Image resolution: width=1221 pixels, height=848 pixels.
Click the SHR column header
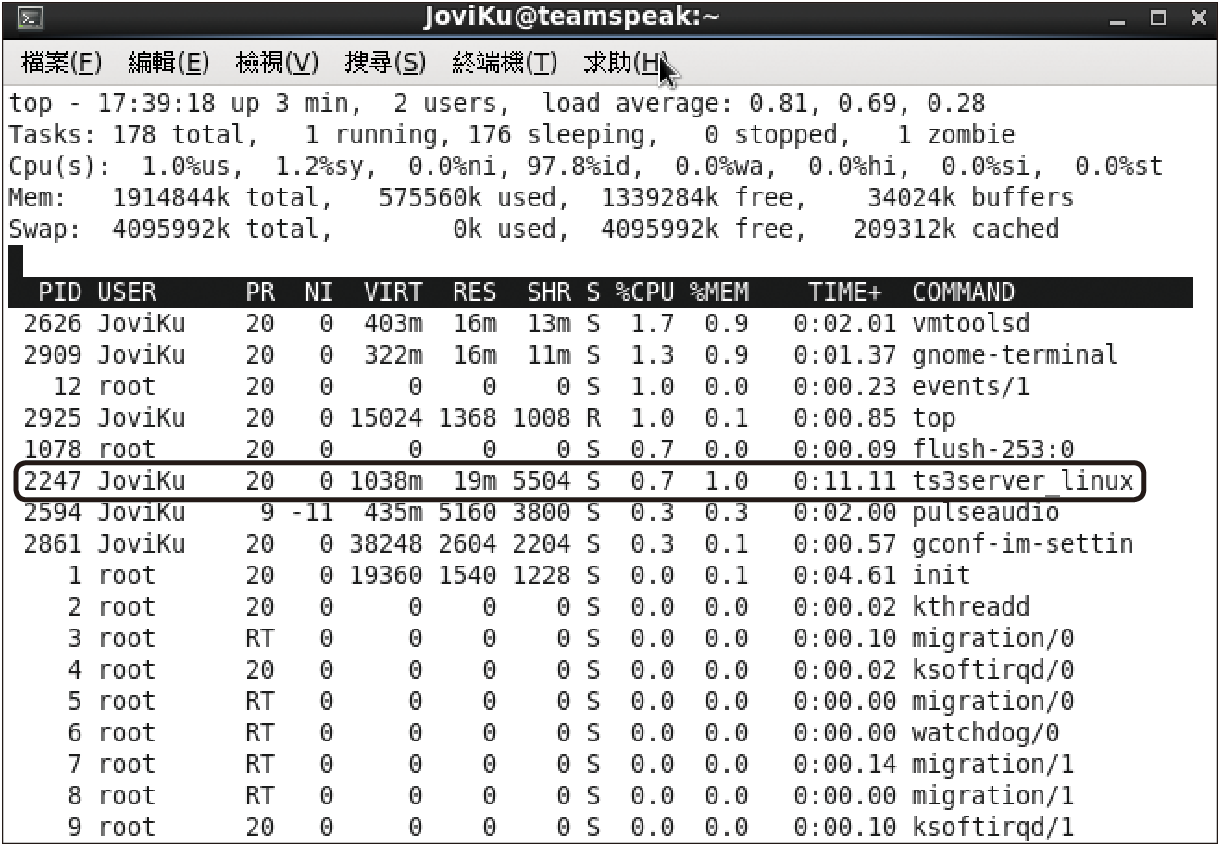549,292
